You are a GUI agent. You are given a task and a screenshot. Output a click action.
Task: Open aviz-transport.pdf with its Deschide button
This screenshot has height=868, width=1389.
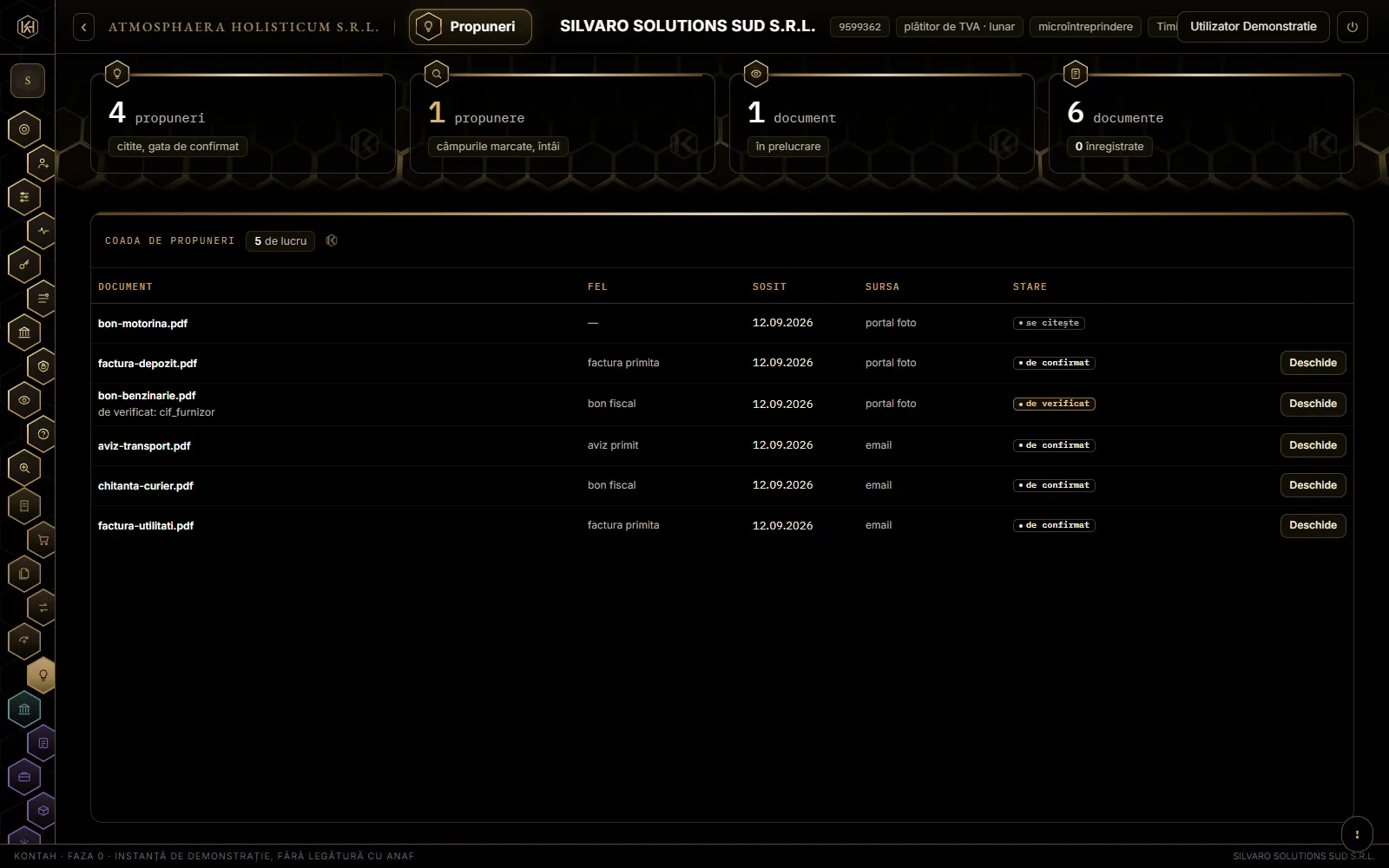tap(1313, 445)
